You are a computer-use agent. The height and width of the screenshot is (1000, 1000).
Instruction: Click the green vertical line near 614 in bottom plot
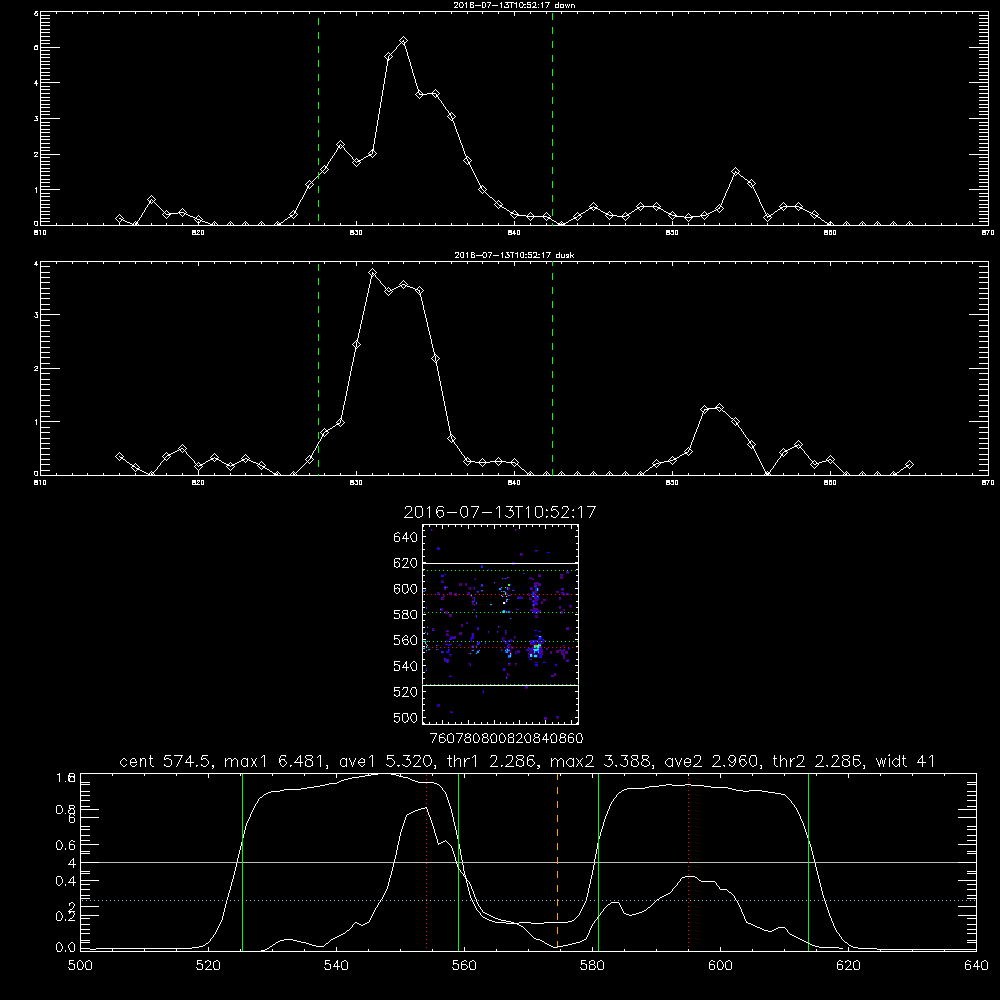point(808,862)
